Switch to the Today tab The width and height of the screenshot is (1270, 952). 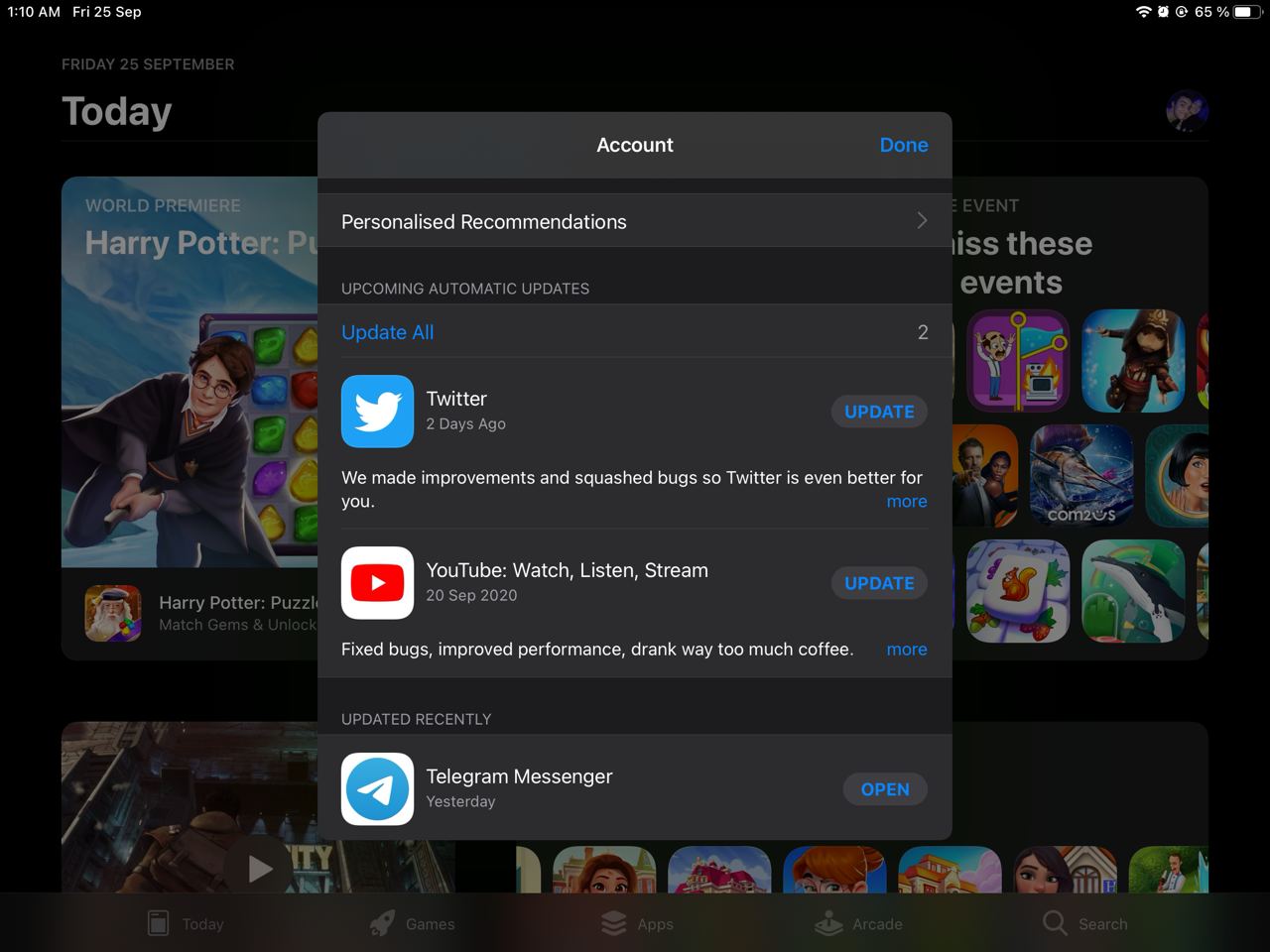pos(186,923)
